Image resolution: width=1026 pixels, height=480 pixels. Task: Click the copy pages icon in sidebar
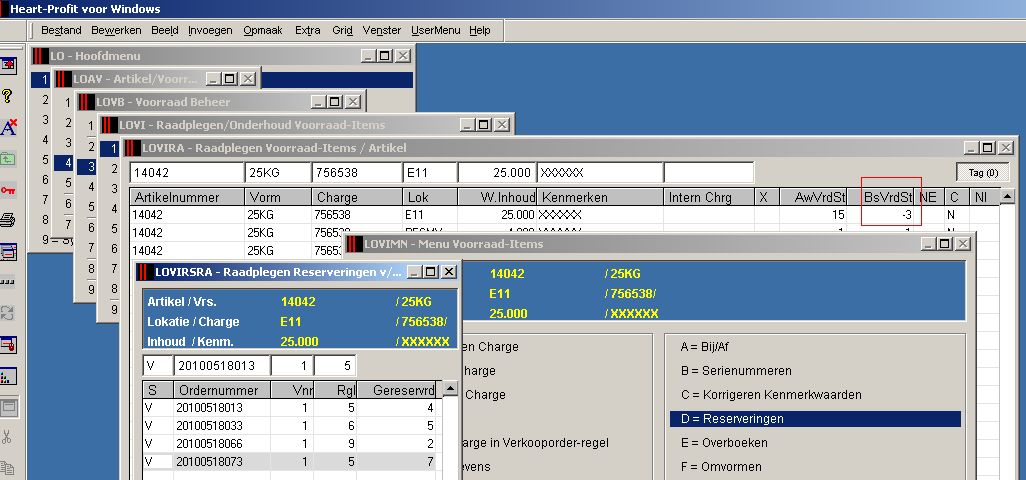tap(8, 468)
